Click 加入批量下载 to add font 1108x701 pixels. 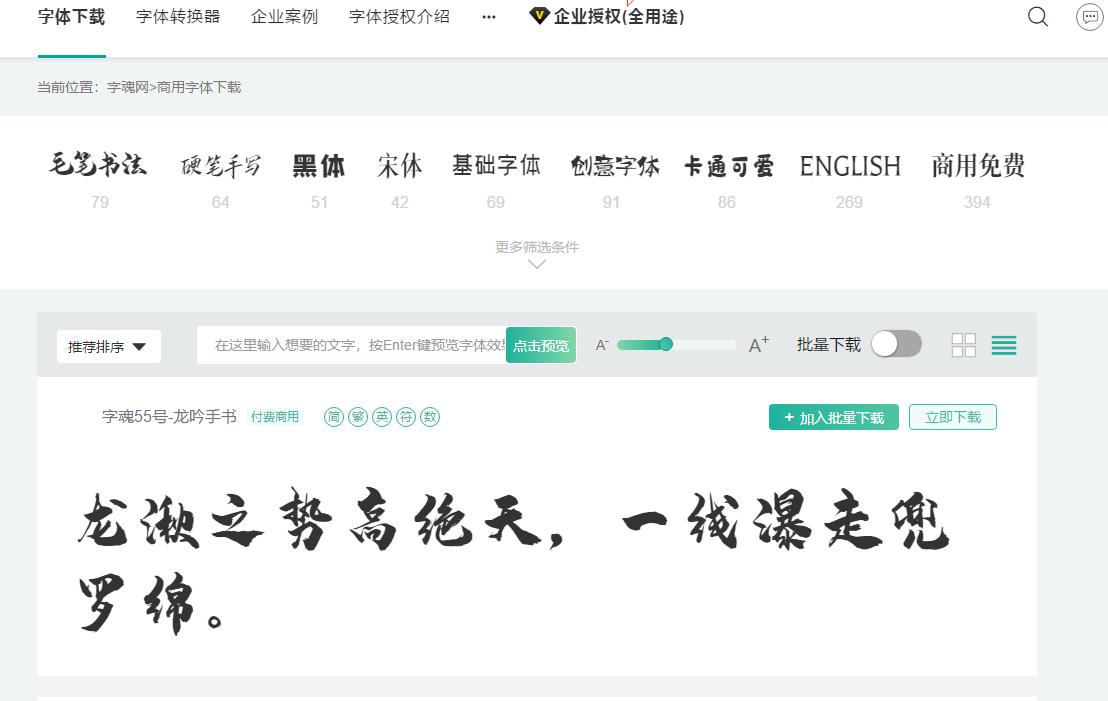pyautogui.click(x=833, y=417)
